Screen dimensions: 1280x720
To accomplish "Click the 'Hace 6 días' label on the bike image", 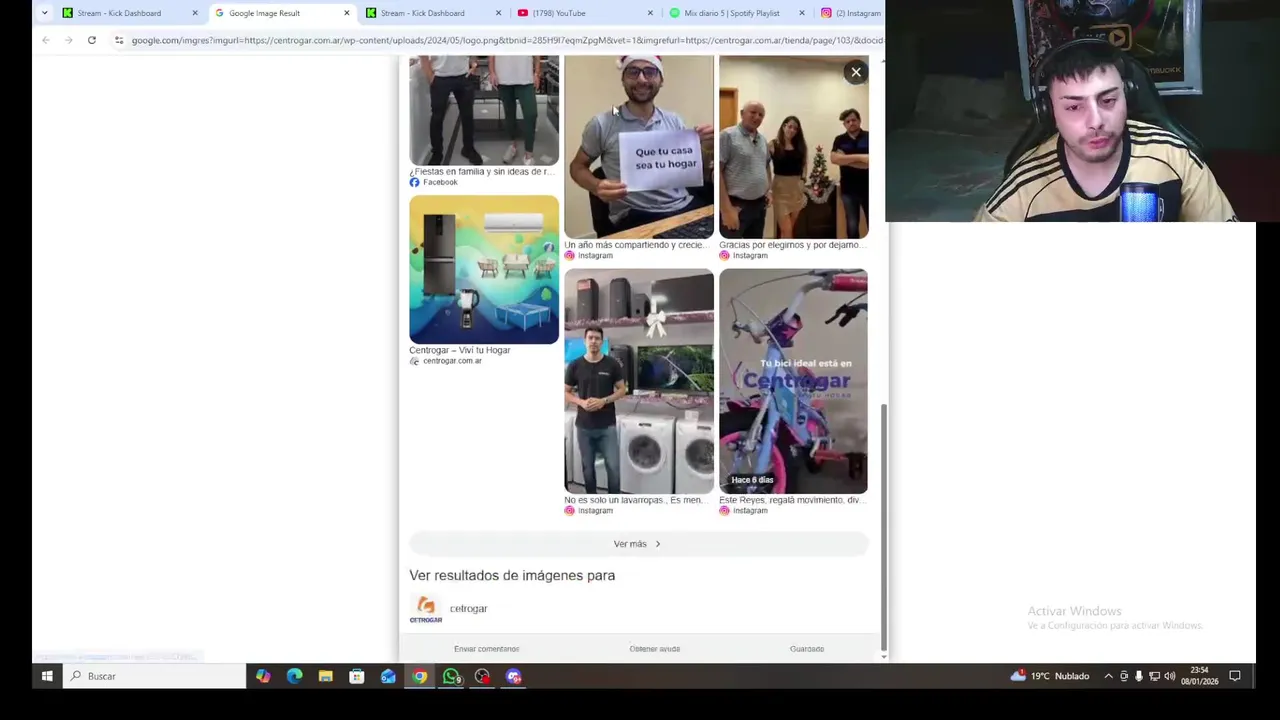I will 752,480.
